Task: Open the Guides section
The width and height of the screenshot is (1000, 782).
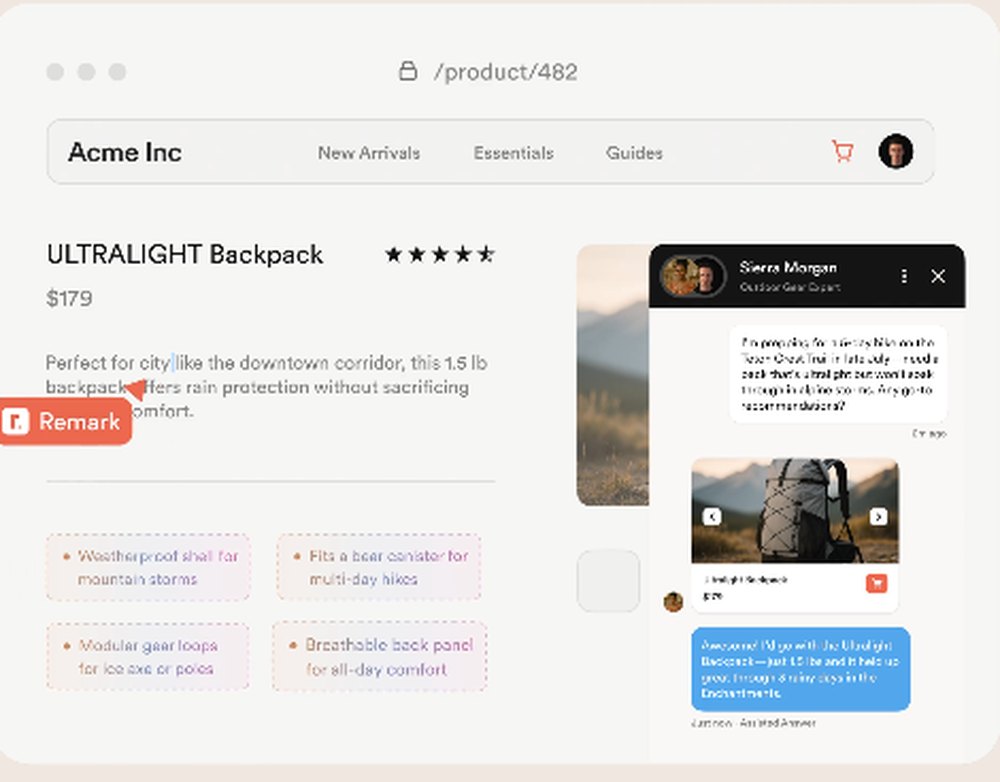Action: tap(634, 153)
